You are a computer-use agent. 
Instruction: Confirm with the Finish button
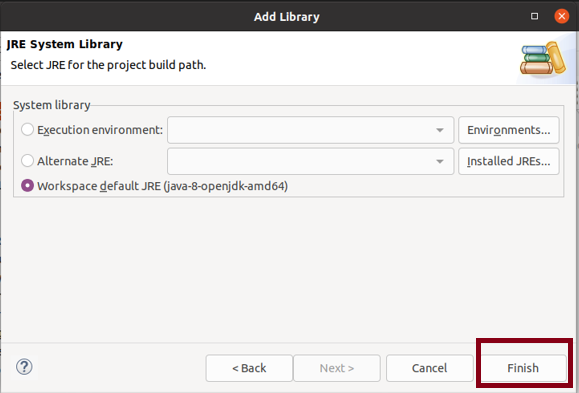(523, 368)
